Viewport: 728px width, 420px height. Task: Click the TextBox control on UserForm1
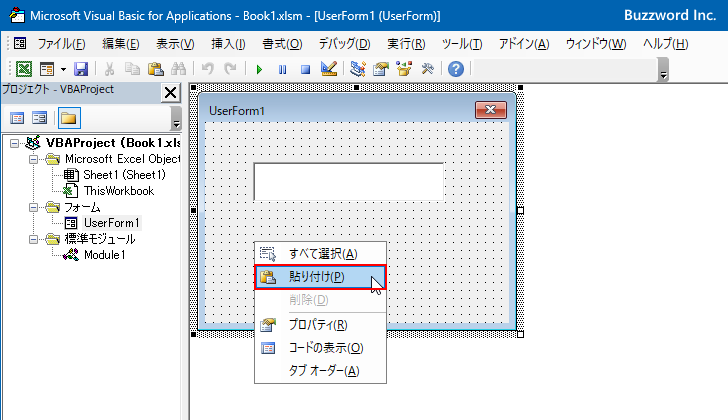[x=348, y=181]
